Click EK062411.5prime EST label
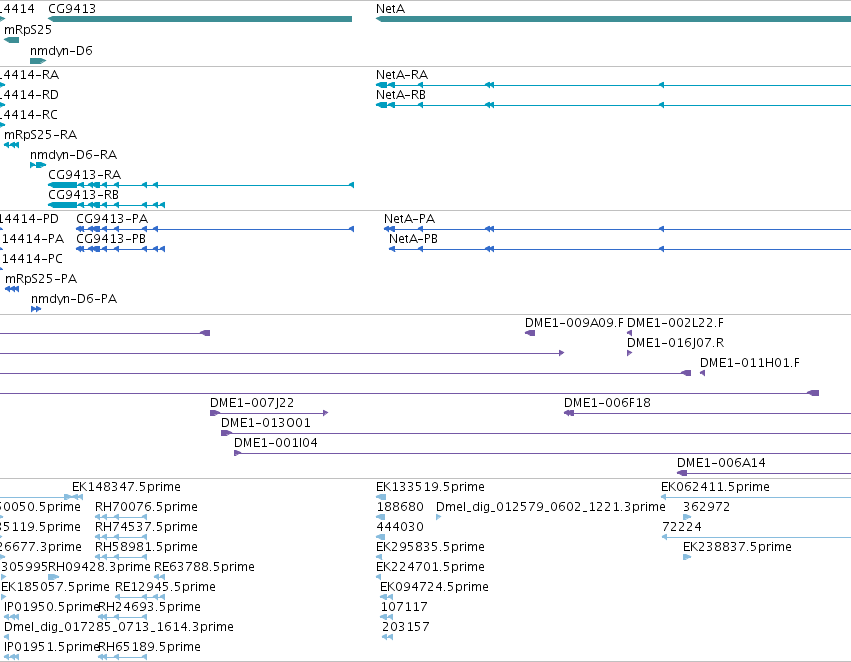 point(715,486)
